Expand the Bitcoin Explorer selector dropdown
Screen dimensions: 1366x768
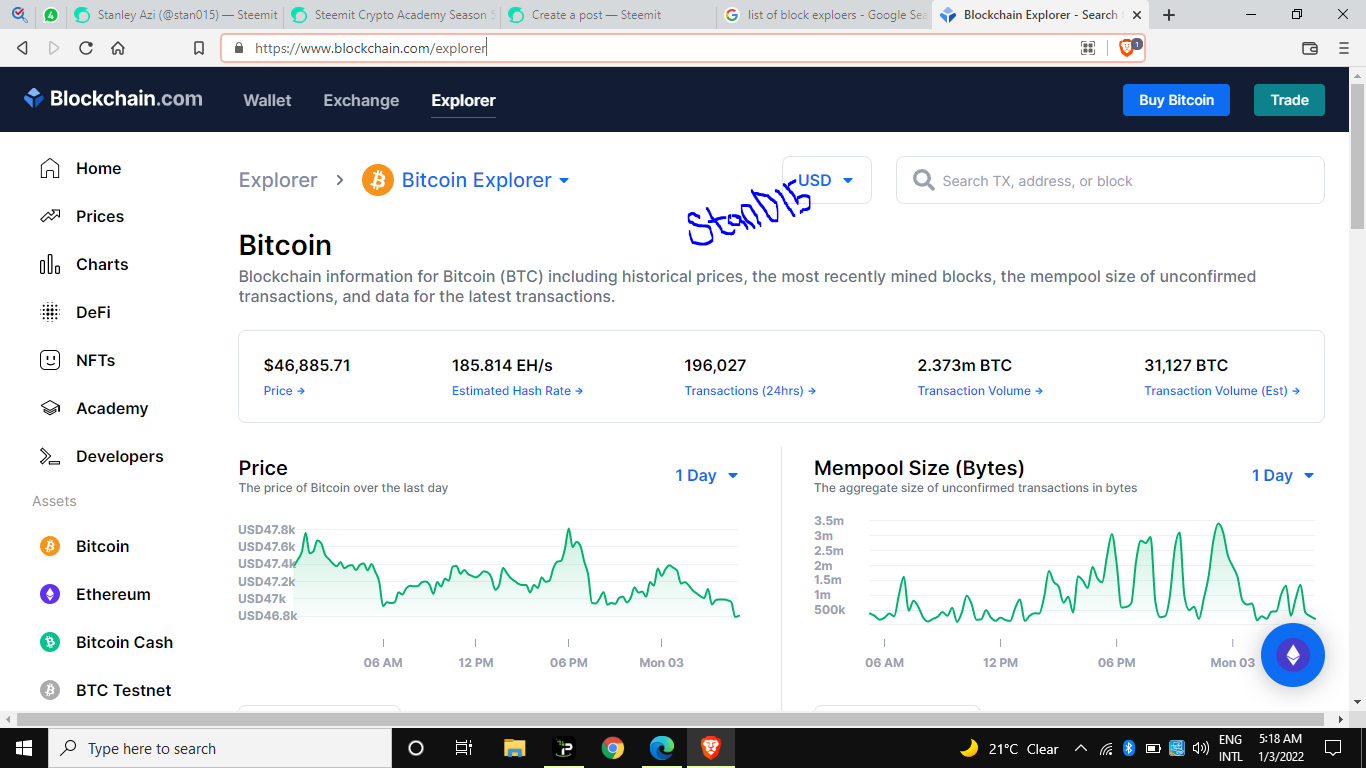(564, 181)
